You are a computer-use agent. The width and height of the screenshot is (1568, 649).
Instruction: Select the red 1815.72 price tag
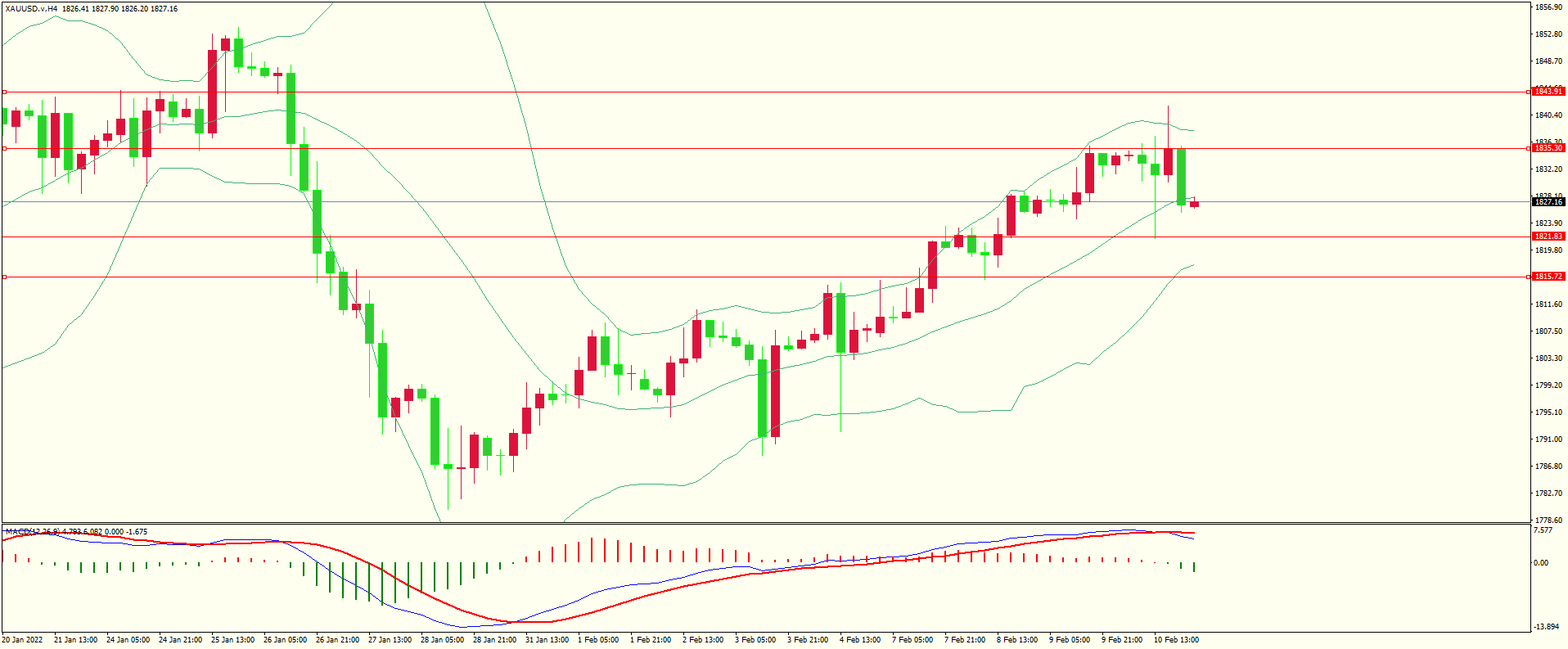pyautogui.click(x=1548, y=277)
